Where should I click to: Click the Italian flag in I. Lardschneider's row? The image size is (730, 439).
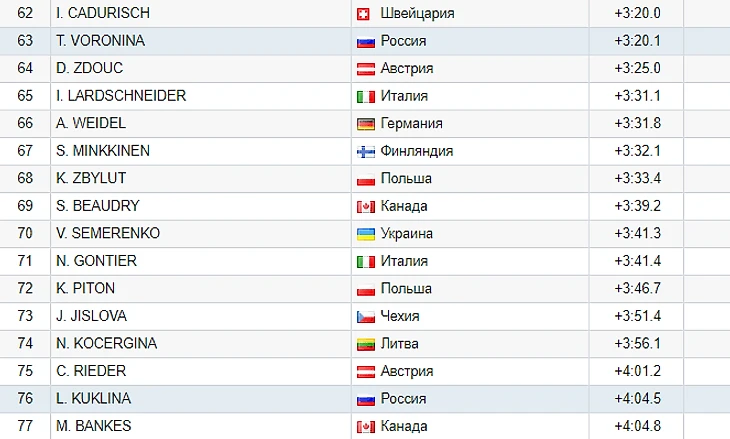coord(365,97)
